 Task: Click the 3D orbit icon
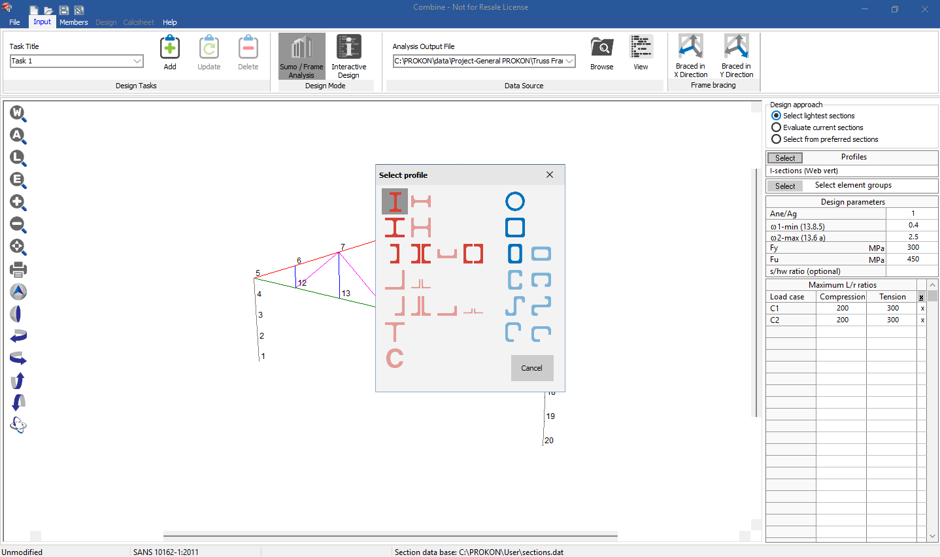(18, 425)
